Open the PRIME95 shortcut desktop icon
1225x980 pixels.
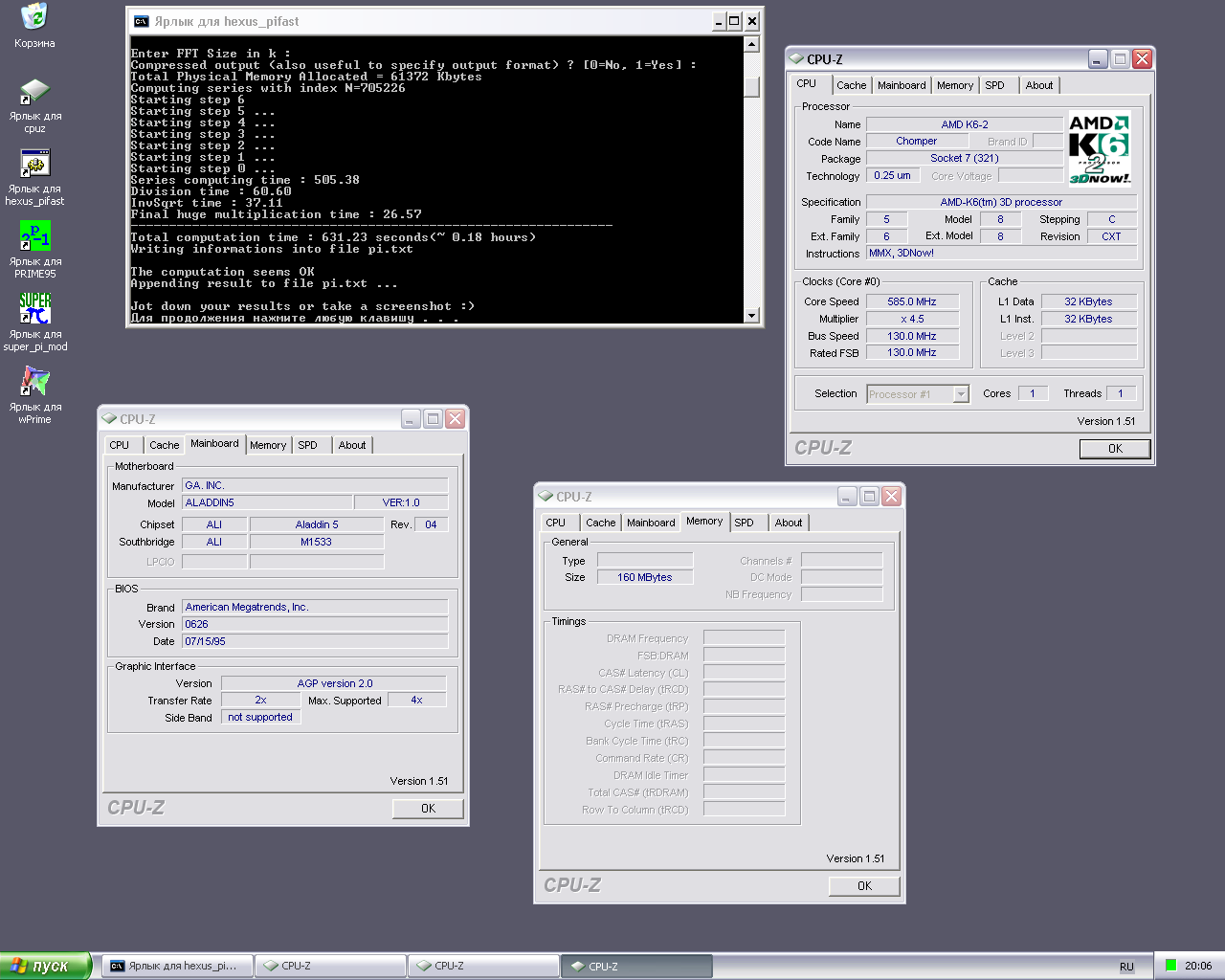(x=34, y=237)
